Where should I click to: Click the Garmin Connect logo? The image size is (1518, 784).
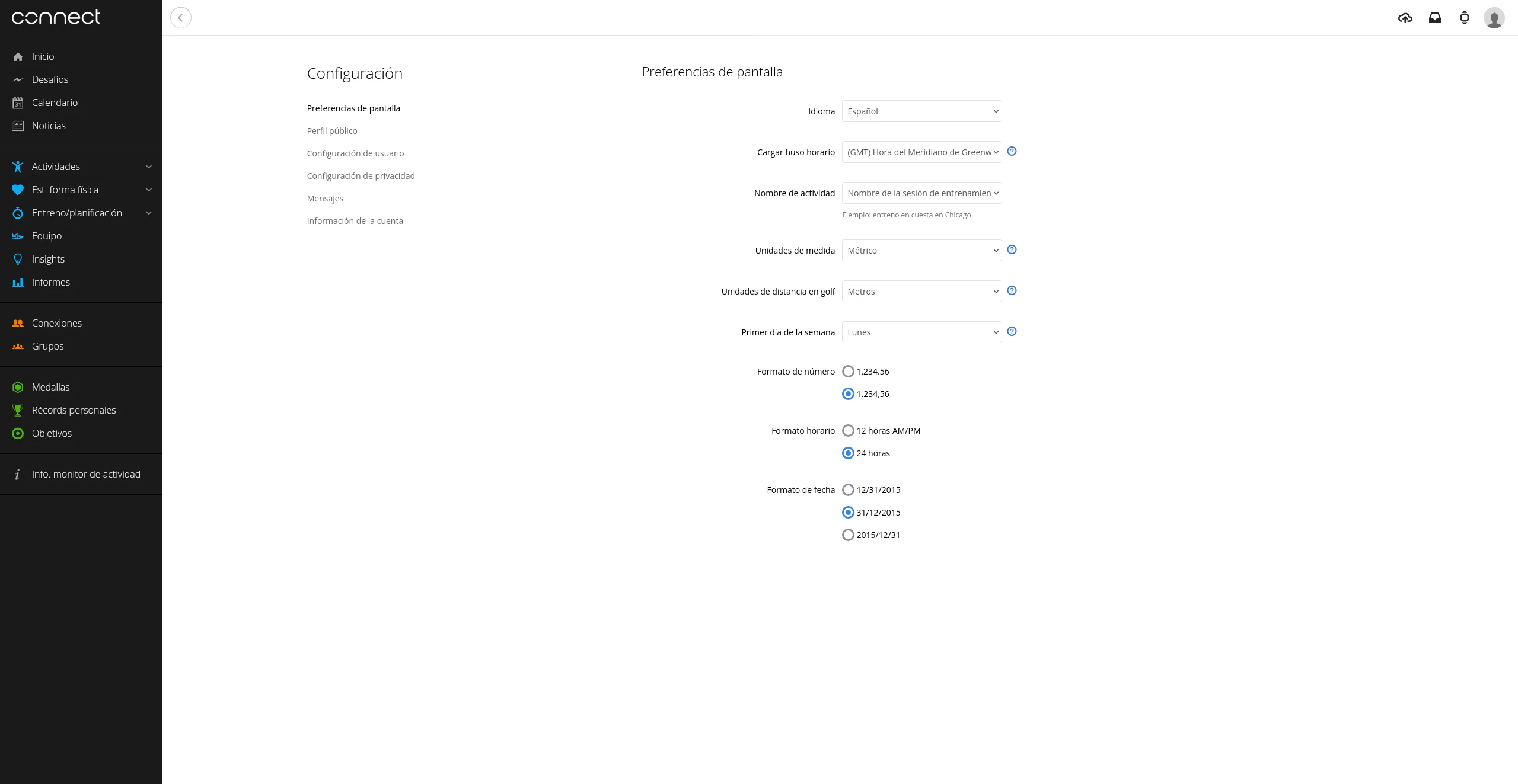[56, 17]
